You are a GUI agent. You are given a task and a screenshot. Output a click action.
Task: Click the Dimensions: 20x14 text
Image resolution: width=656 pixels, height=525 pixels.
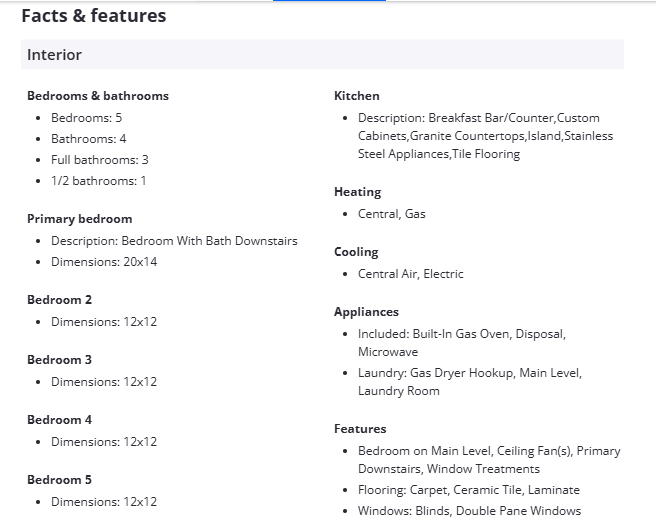104,262
